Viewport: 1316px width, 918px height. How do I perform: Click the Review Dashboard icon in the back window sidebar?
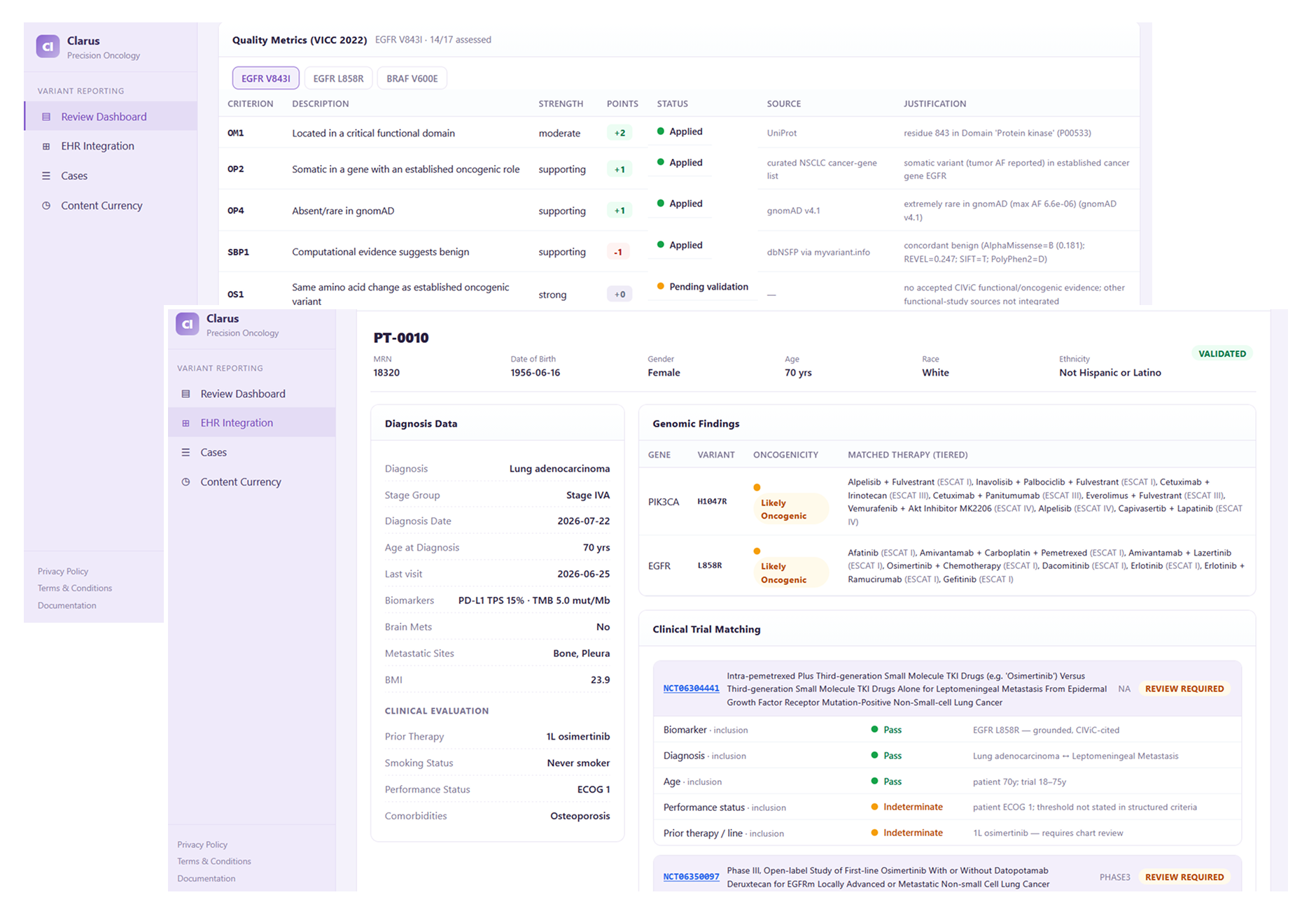46,117
